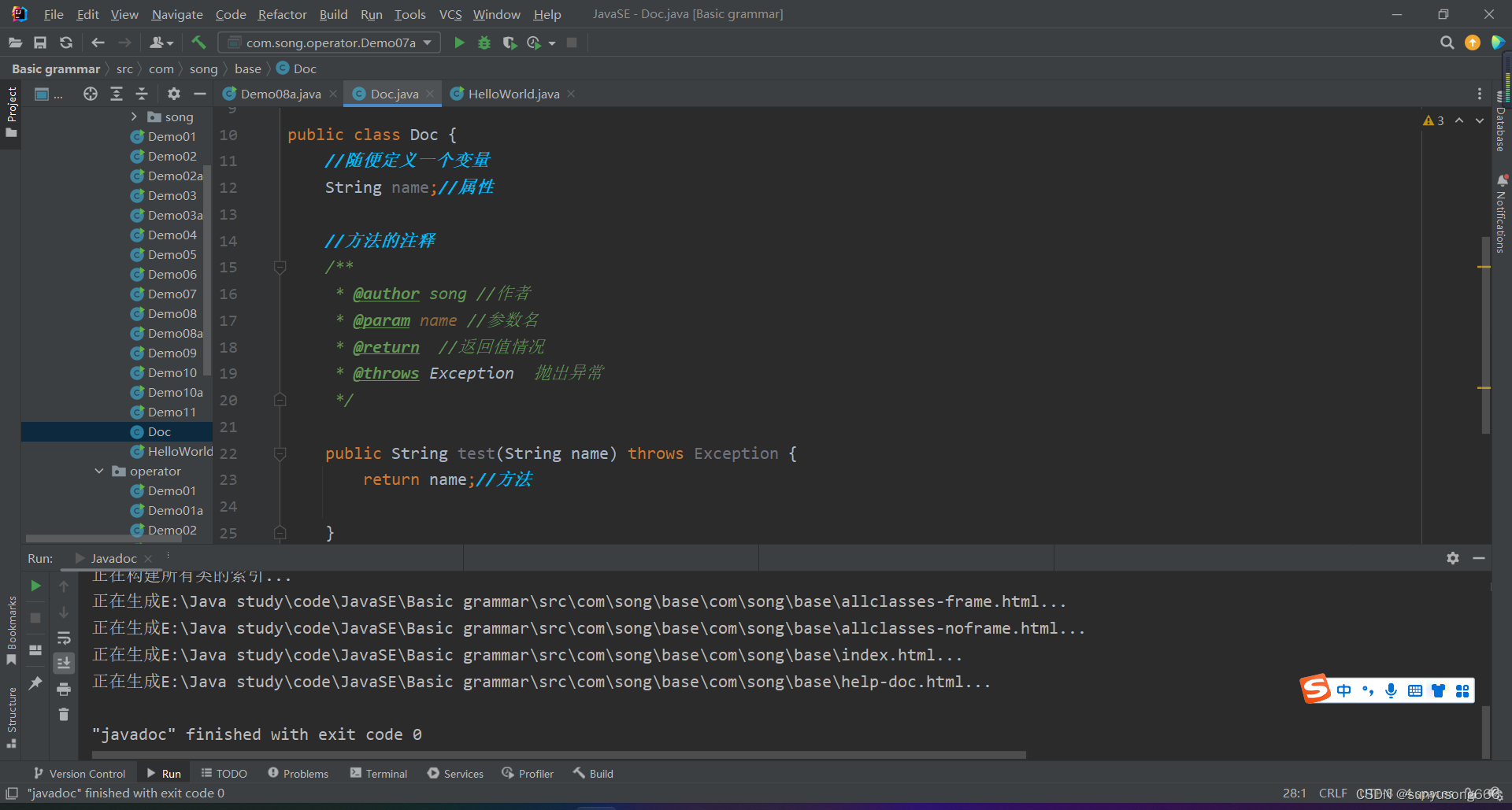Open Run panel settings gear
Image resolution: width=1512 pixels, height=810 pixels.
(x=1453, y=558)
